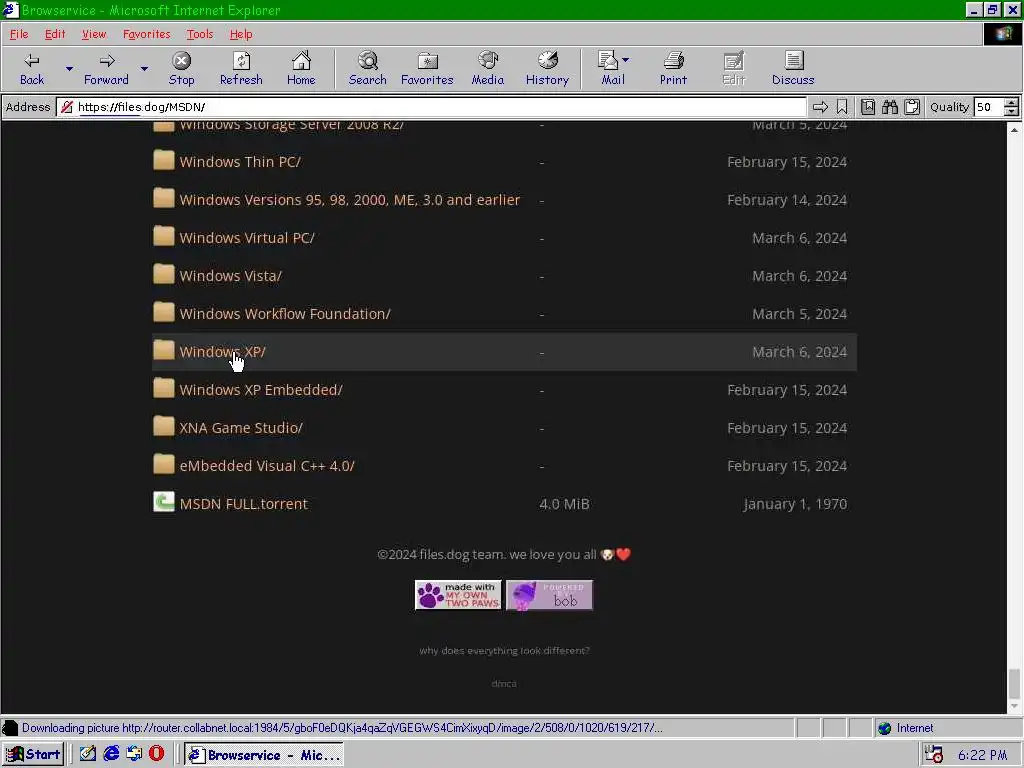Click 'why does everything look different?' link

coord(504,650)
